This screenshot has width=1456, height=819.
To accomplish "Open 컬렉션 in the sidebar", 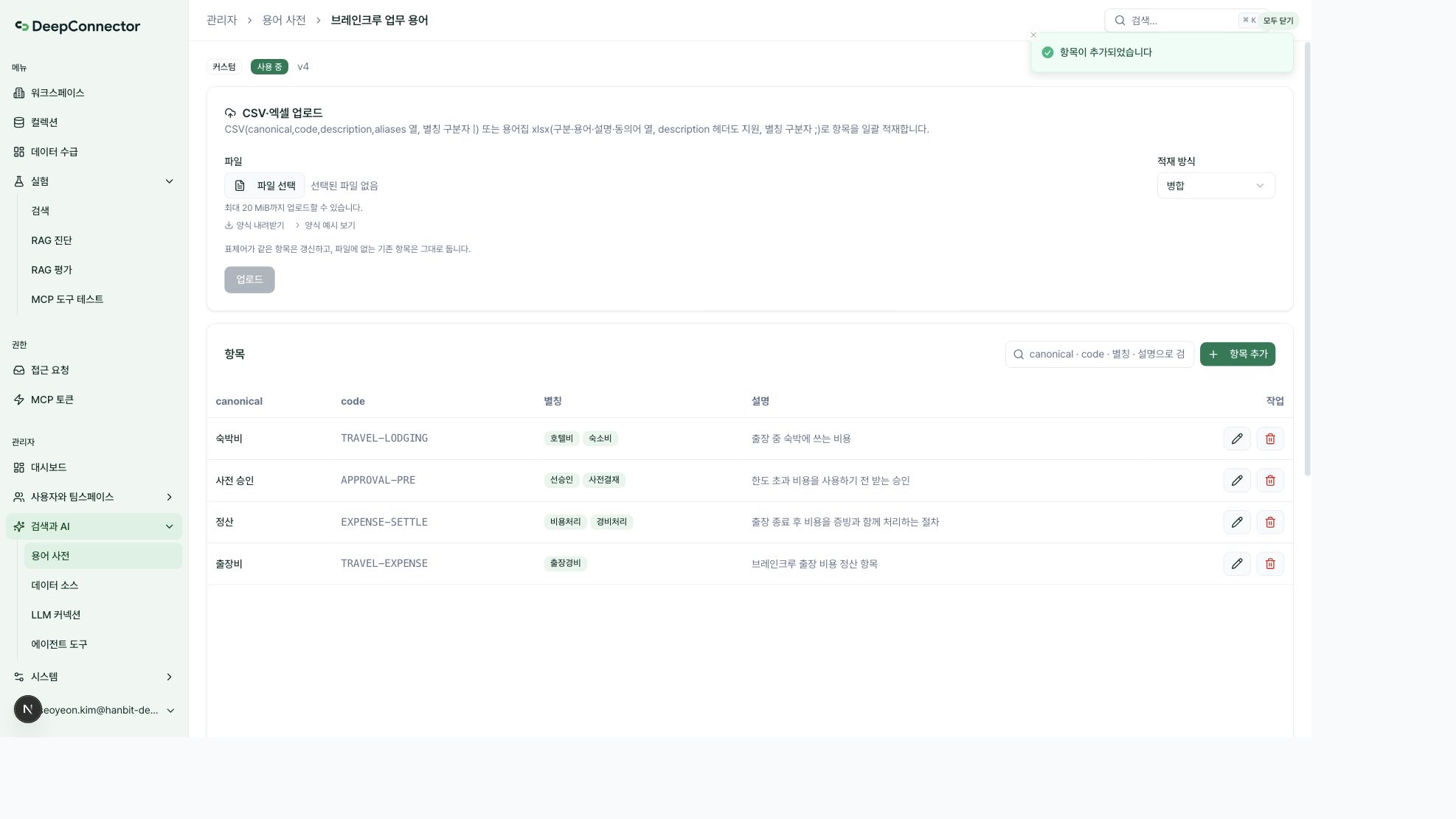I will pos(94,122).
